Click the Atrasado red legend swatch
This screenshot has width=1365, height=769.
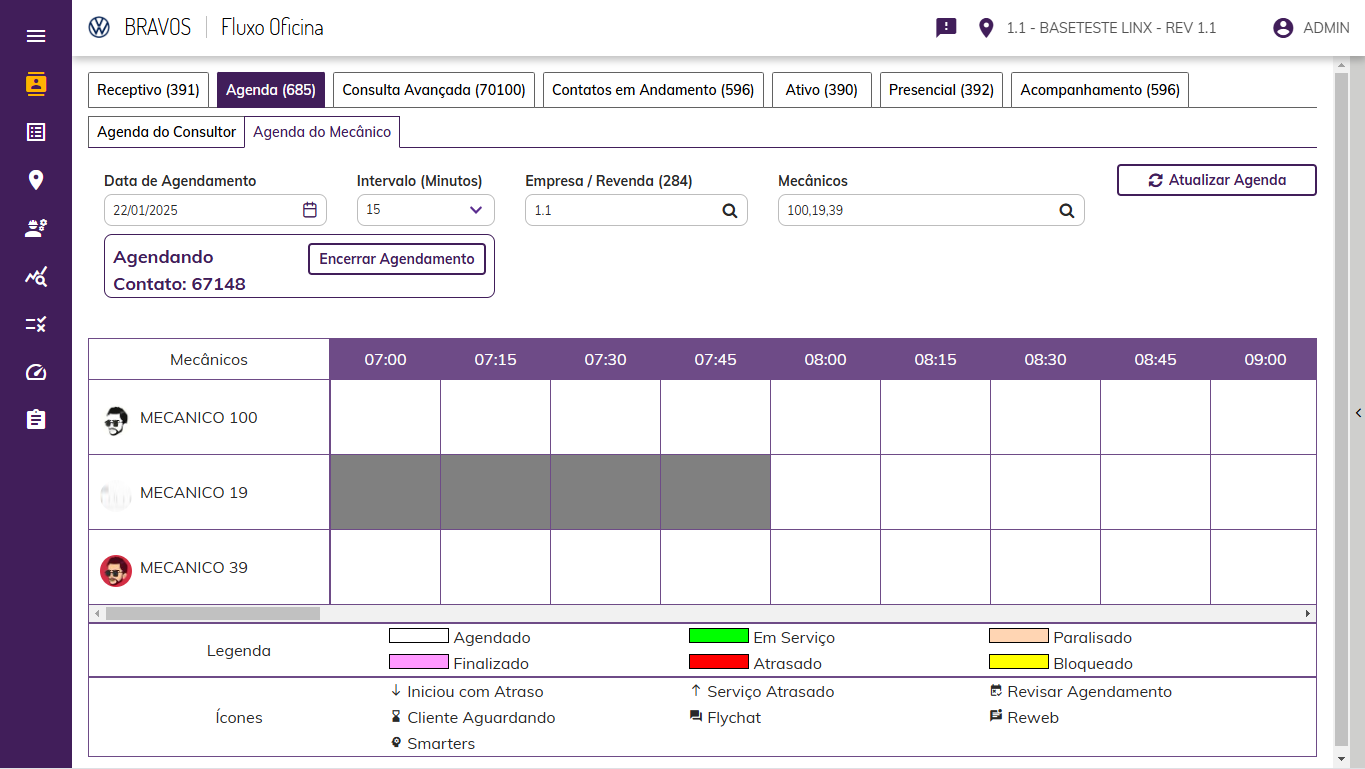pos(719,662)
